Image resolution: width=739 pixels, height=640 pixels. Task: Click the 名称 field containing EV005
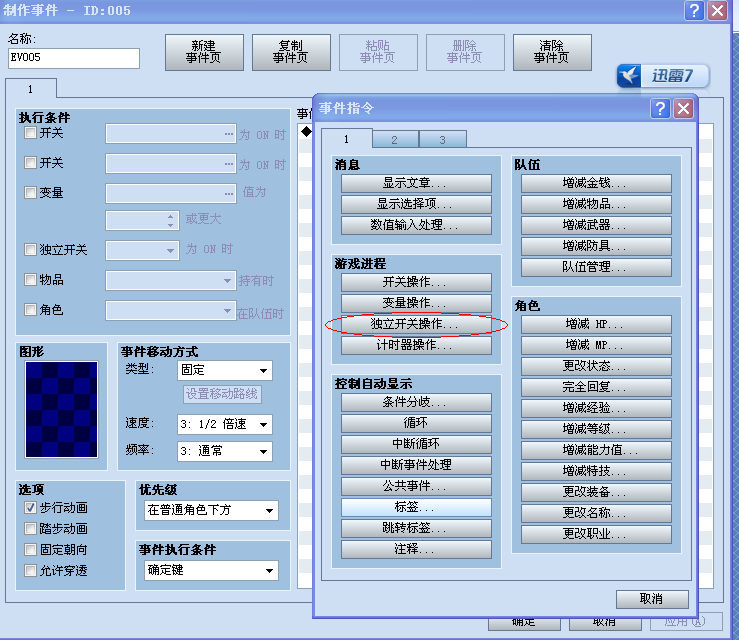74,58
